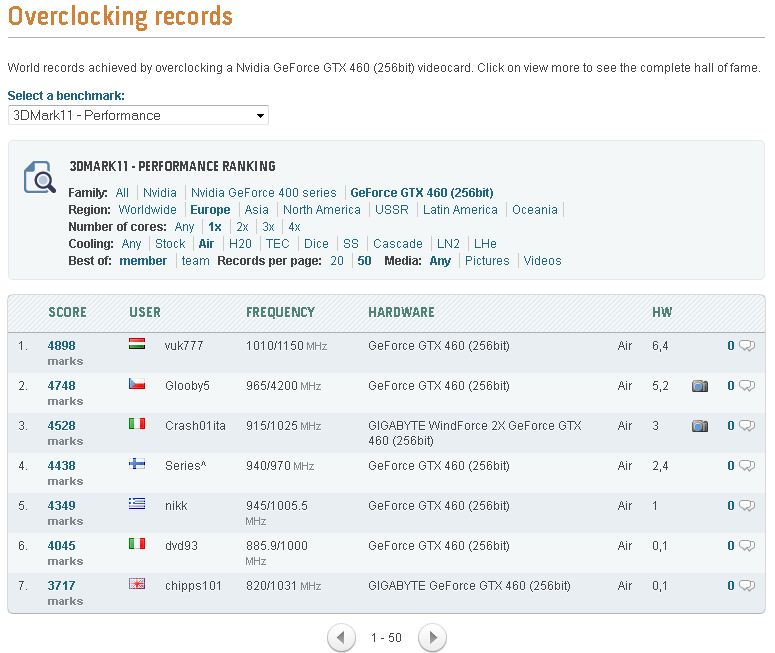Go to next page arrow button
The height and width of the screenshot is (653, 775).
click(x=432, y=638)
